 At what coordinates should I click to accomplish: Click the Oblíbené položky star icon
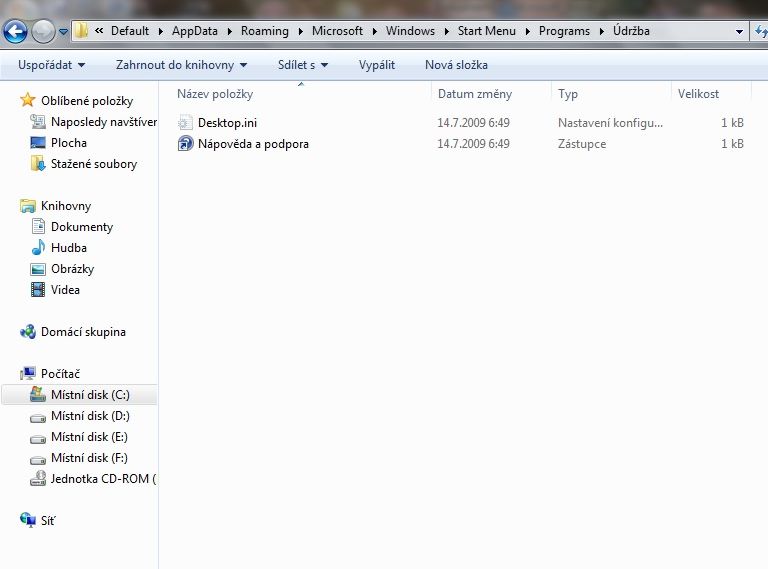[x=27, y=100]
